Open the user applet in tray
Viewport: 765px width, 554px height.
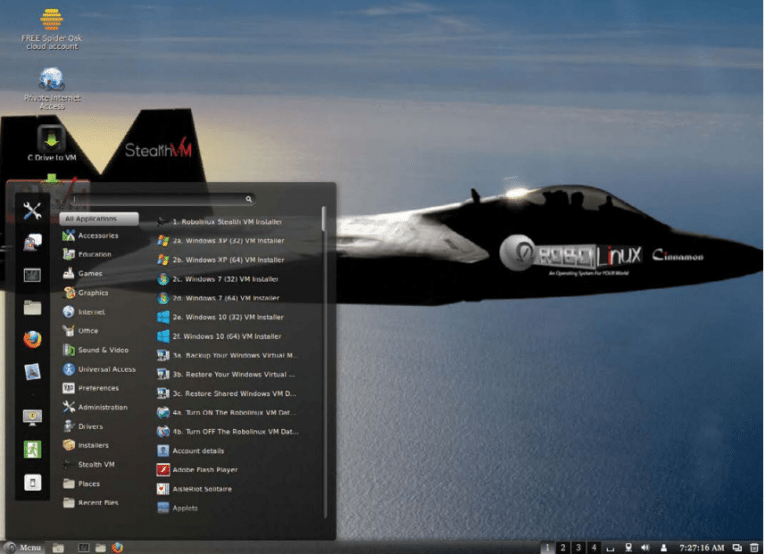click(664, 548)
